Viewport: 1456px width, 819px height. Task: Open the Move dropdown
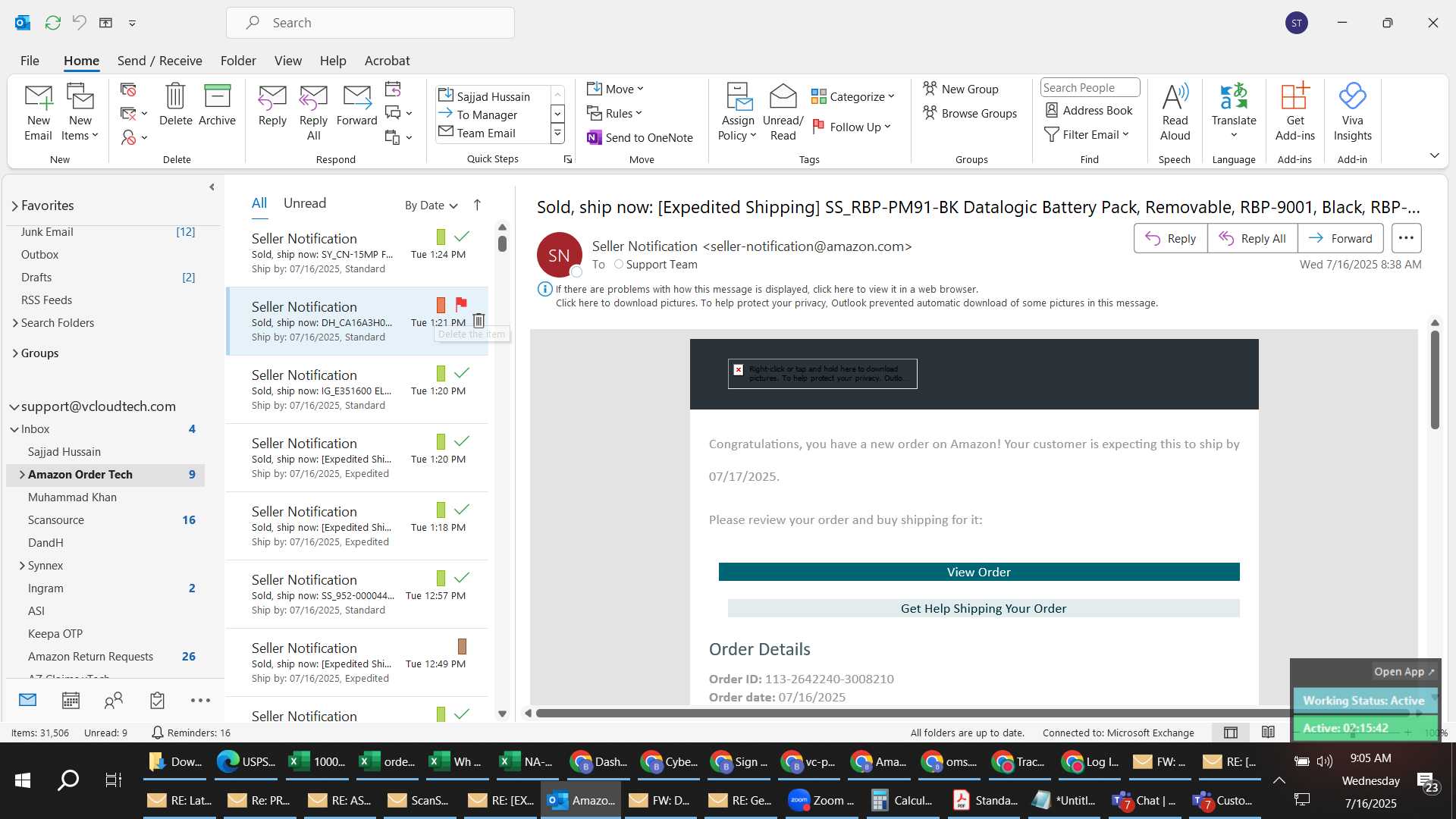pos(615,89)
